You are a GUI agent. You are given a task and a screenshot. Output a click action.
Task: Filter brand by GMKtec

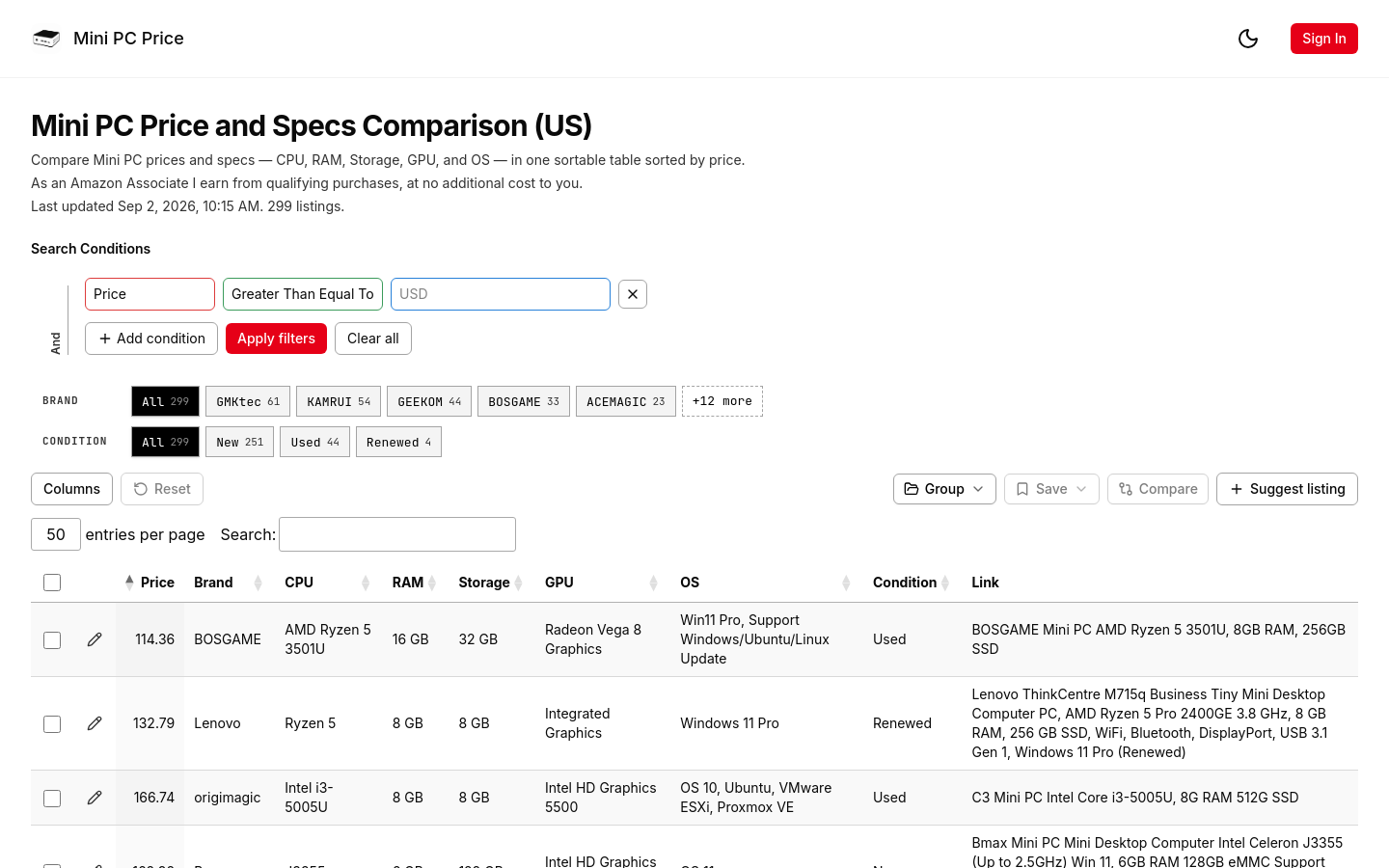(248, 401)
